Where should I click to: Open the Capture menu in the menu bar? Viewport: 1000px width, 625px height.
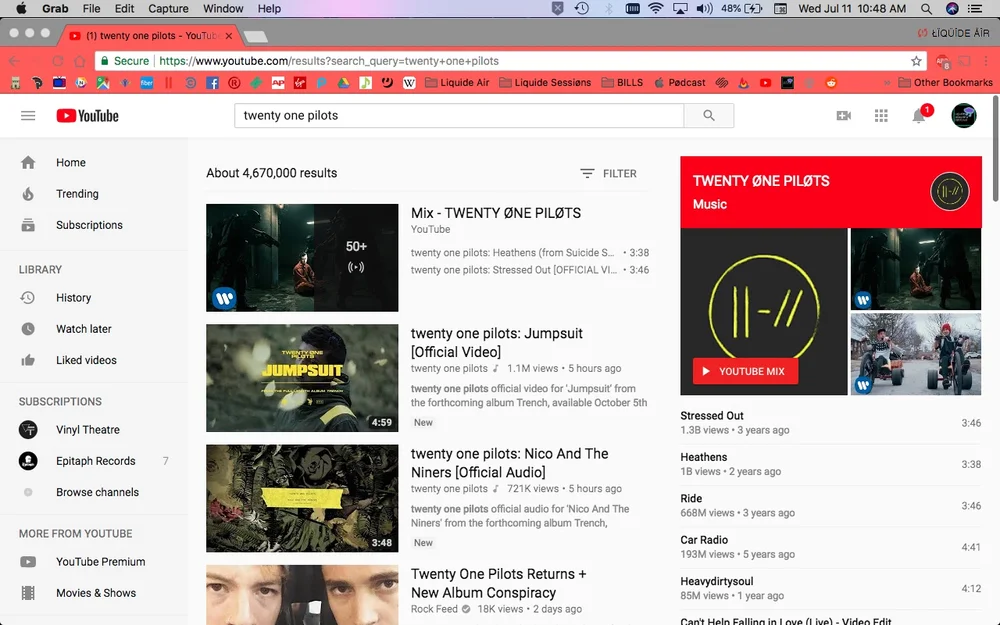[x=167, y=8]
